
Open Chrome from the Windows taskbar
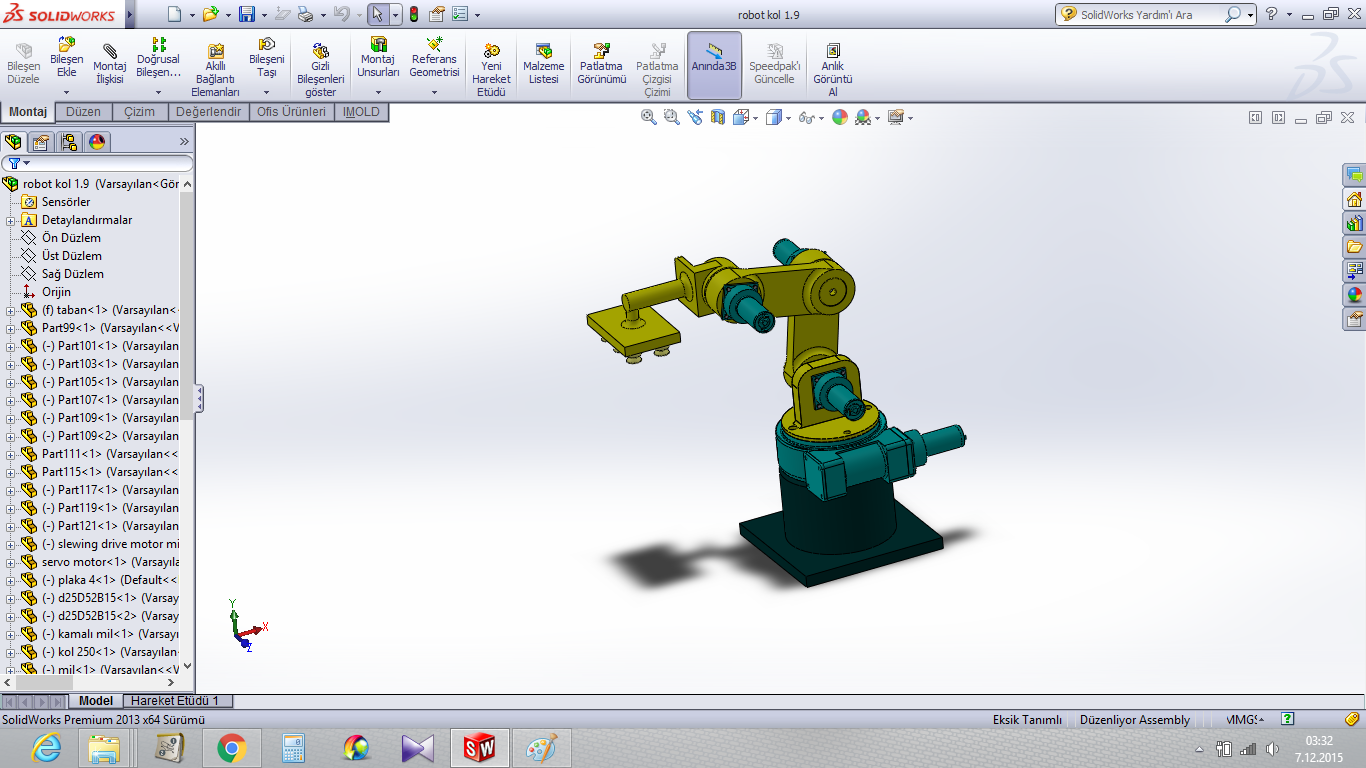[x=232, y=748]
